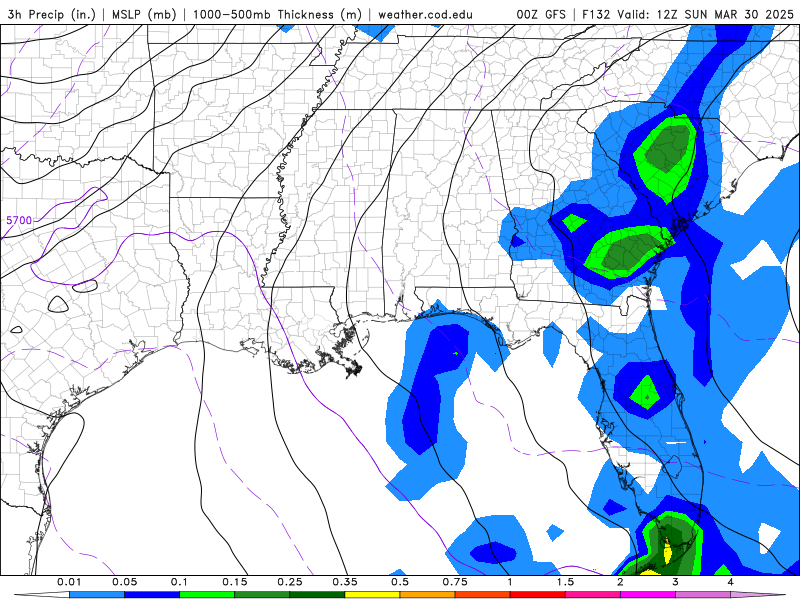Screen dimensions: 800x600
Task: Click the "0.01" legend label
Action: click(x=69, y=582)
